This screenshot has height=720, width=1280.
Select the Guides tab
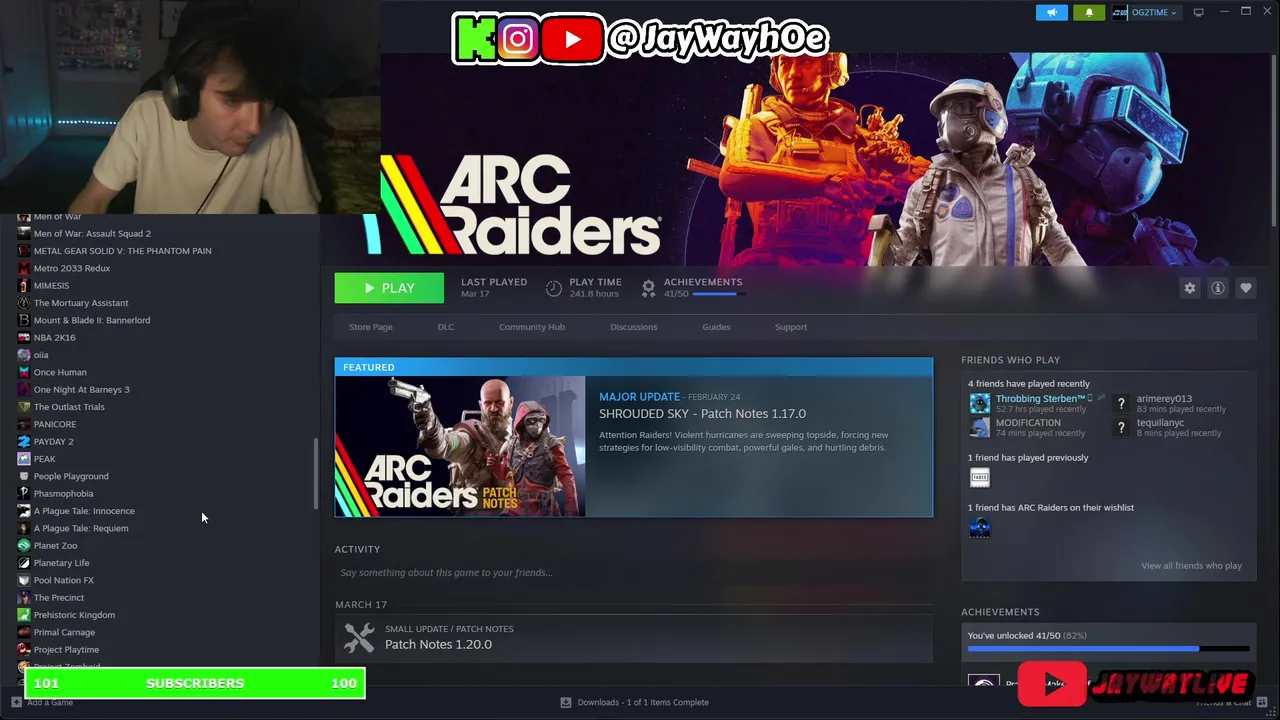[x=716, y=327]
